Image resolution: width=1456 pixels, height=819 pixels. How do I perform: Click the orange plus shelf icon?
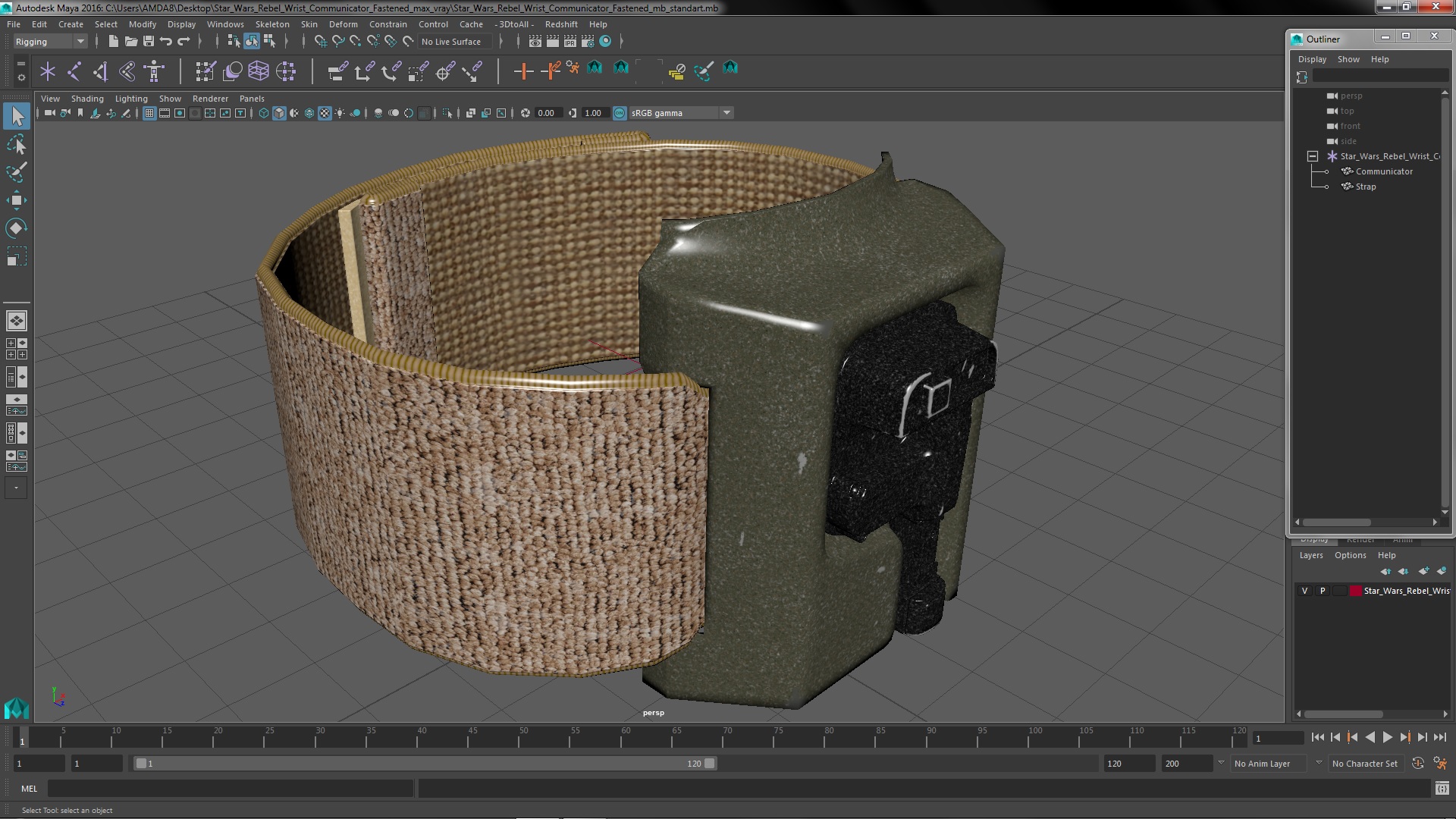[523, 71]
